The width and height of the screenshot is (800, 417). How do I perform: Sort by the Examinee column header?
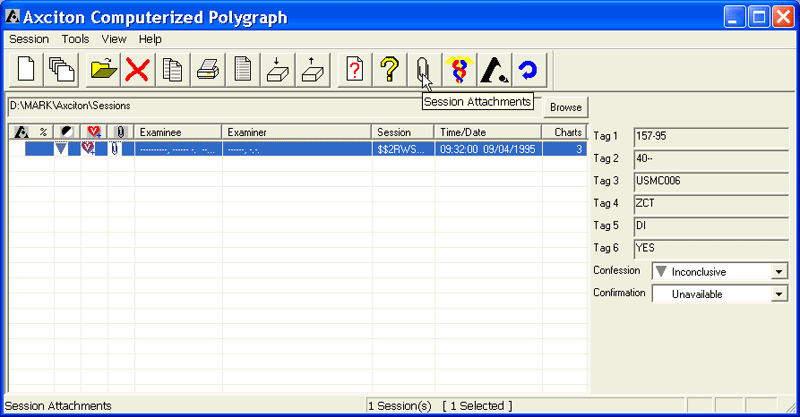coord(178,132)
